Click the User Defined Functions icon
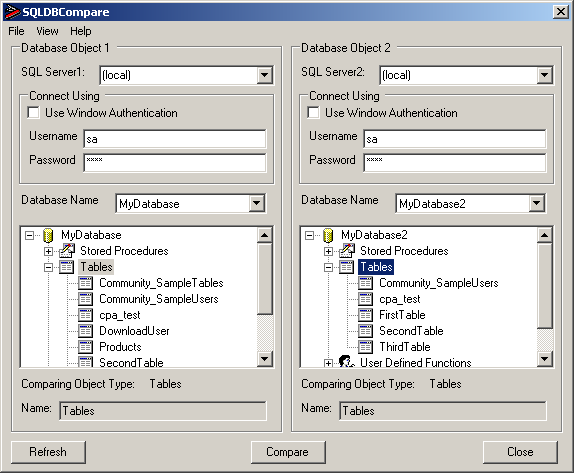574x473 pixels. [x=346, y=362]
